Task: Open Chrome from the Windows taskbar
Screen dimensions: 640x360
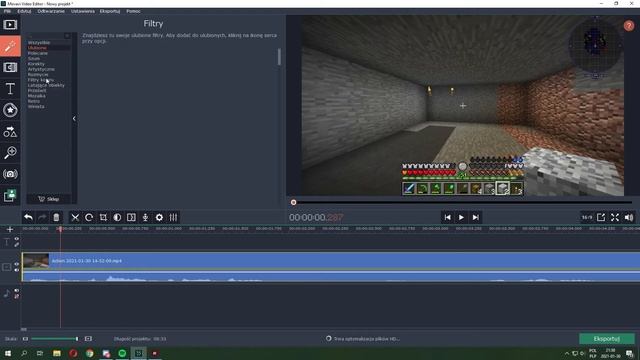Action: pyautogui.click(x=90, y=353)
